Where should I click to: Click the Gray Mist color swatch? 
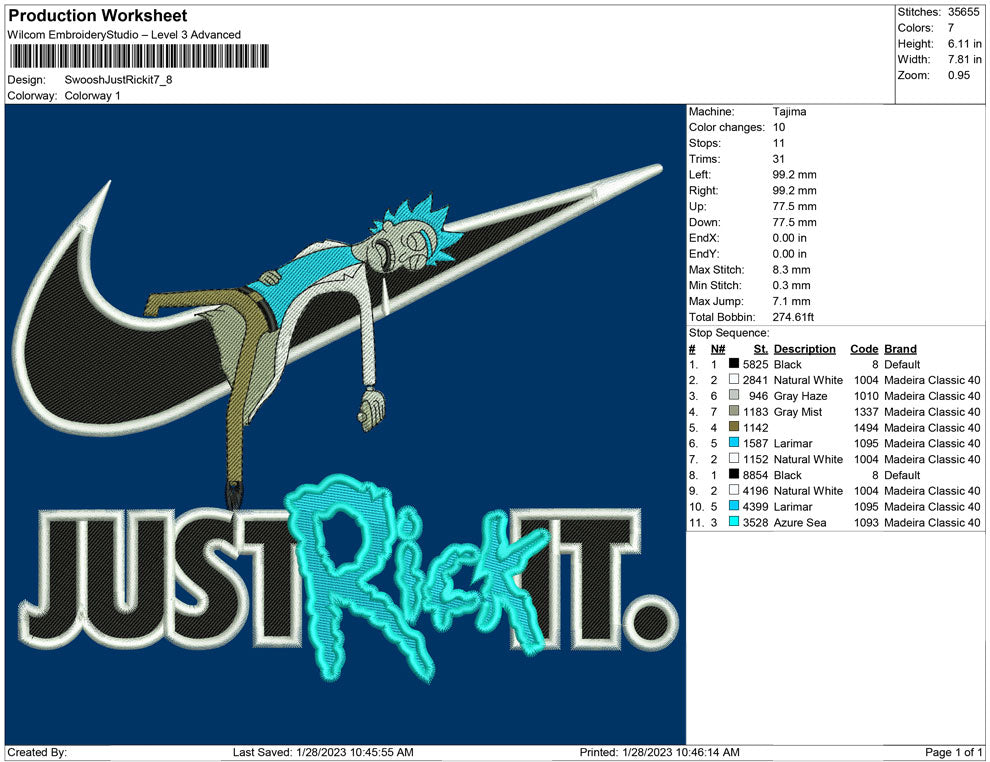coord(734,412)
